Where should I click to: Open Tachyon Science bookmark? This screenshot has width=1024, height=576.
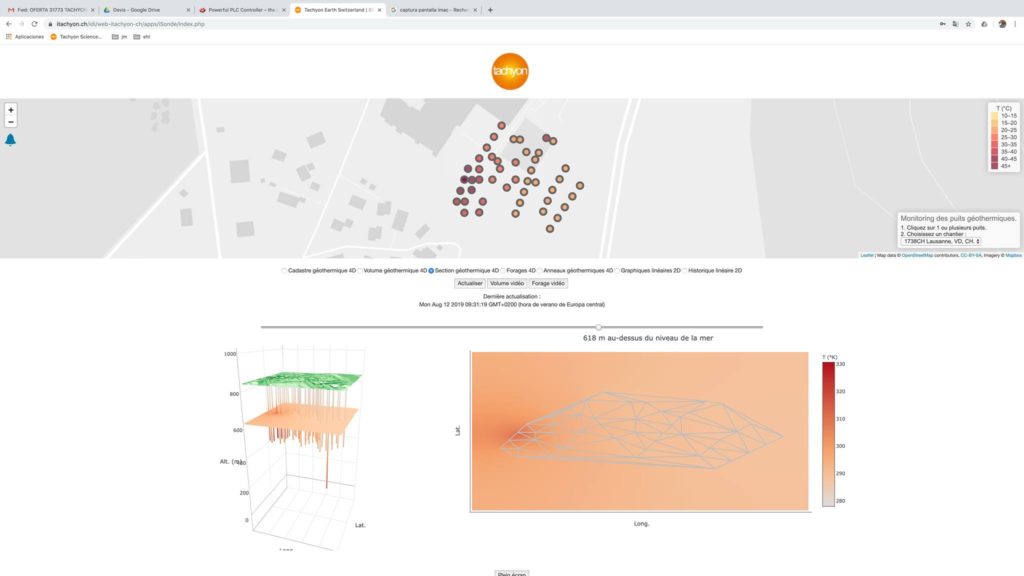76,37
